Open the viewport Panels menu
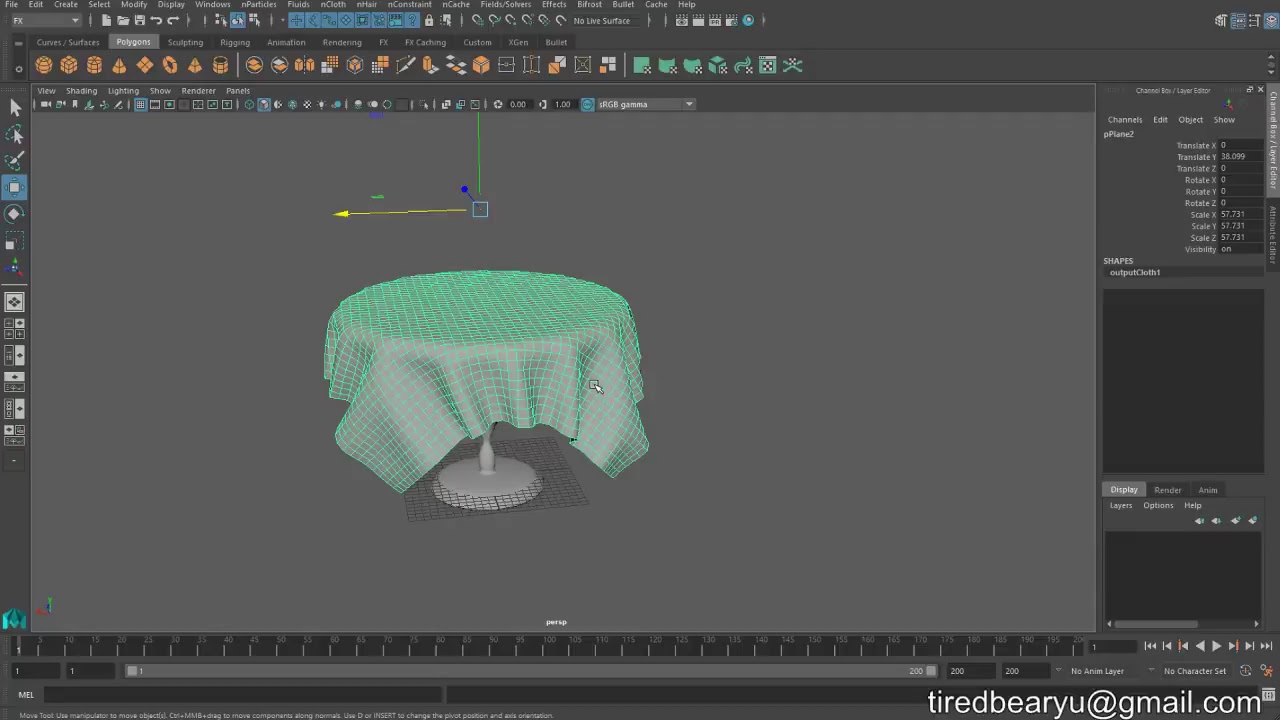Viewport: 1280px width, 720px height. point(237,90)
